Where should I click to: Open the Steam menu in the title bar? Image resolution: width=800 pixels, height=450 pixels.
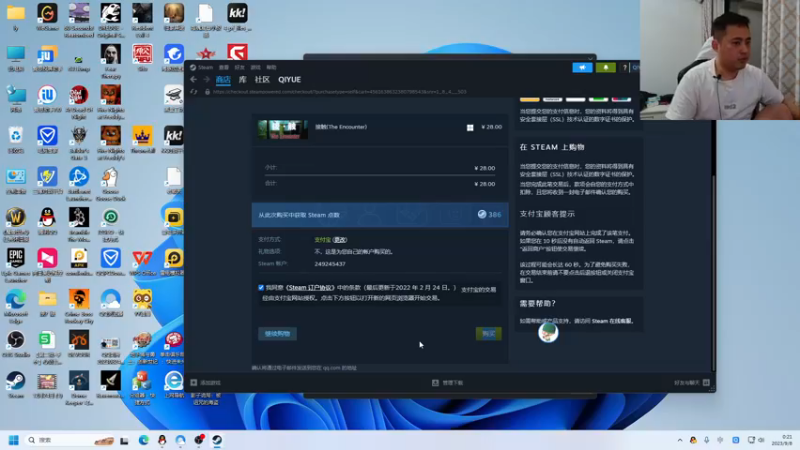tap(205, 67)
